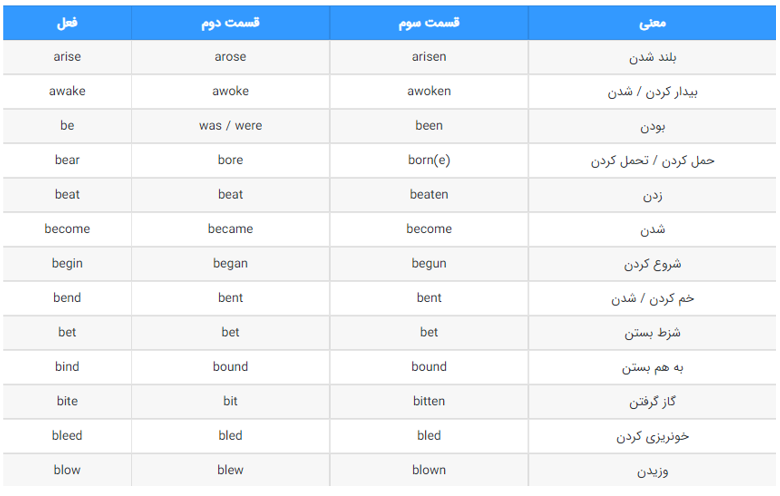Click the معنی column header
780x496 pixels.
click(652, 23)
